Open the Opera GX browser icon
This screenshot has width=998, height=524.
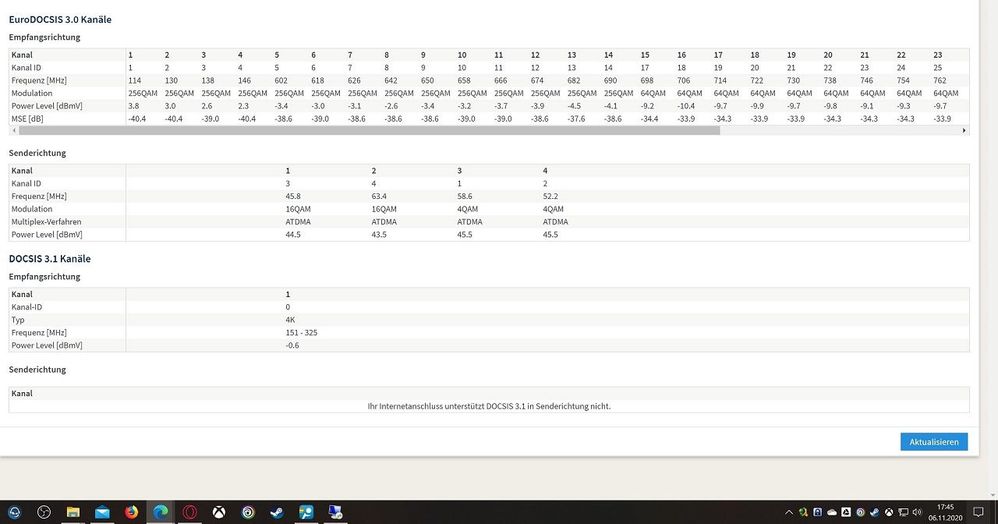point(190,512)
